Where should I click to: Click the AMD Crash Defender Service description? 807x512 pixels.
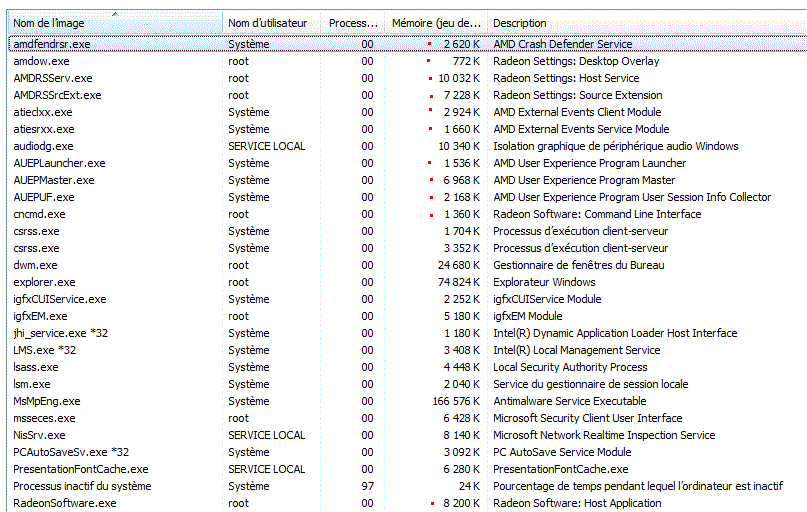563,44
